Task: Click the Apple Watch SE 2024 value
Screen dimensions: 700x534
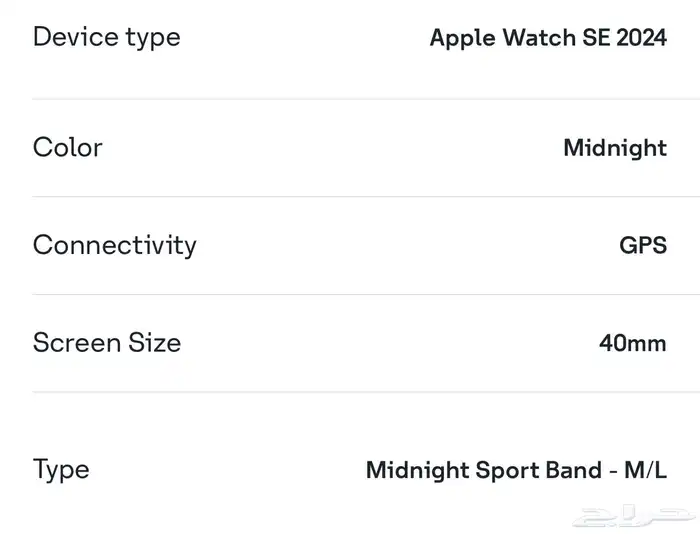Action: click(548, 38)
